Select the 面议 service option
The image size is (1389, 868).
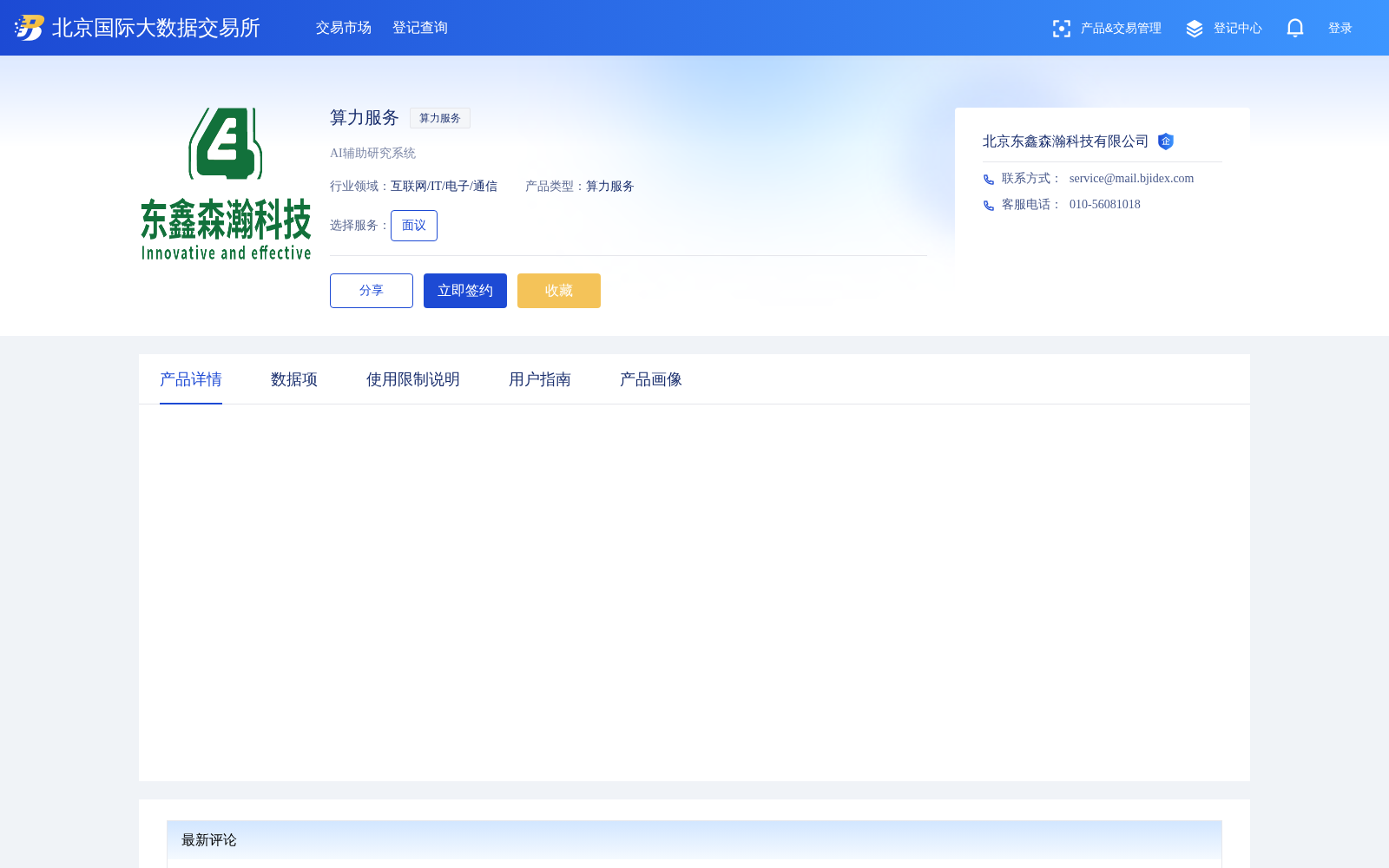tap(414, 226)
